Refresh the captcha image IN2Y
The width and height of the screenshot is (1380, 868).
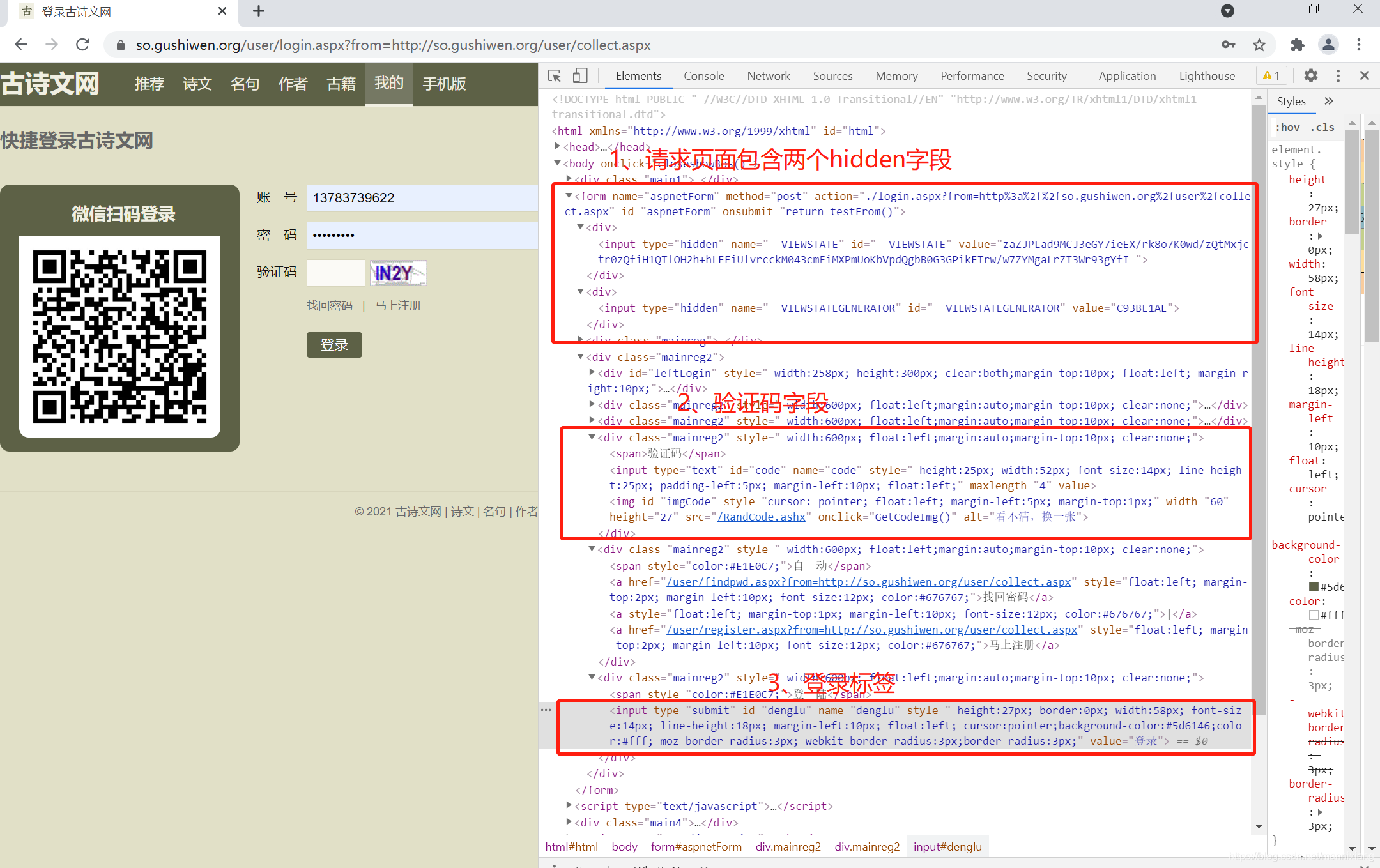[x=399, y=273]
